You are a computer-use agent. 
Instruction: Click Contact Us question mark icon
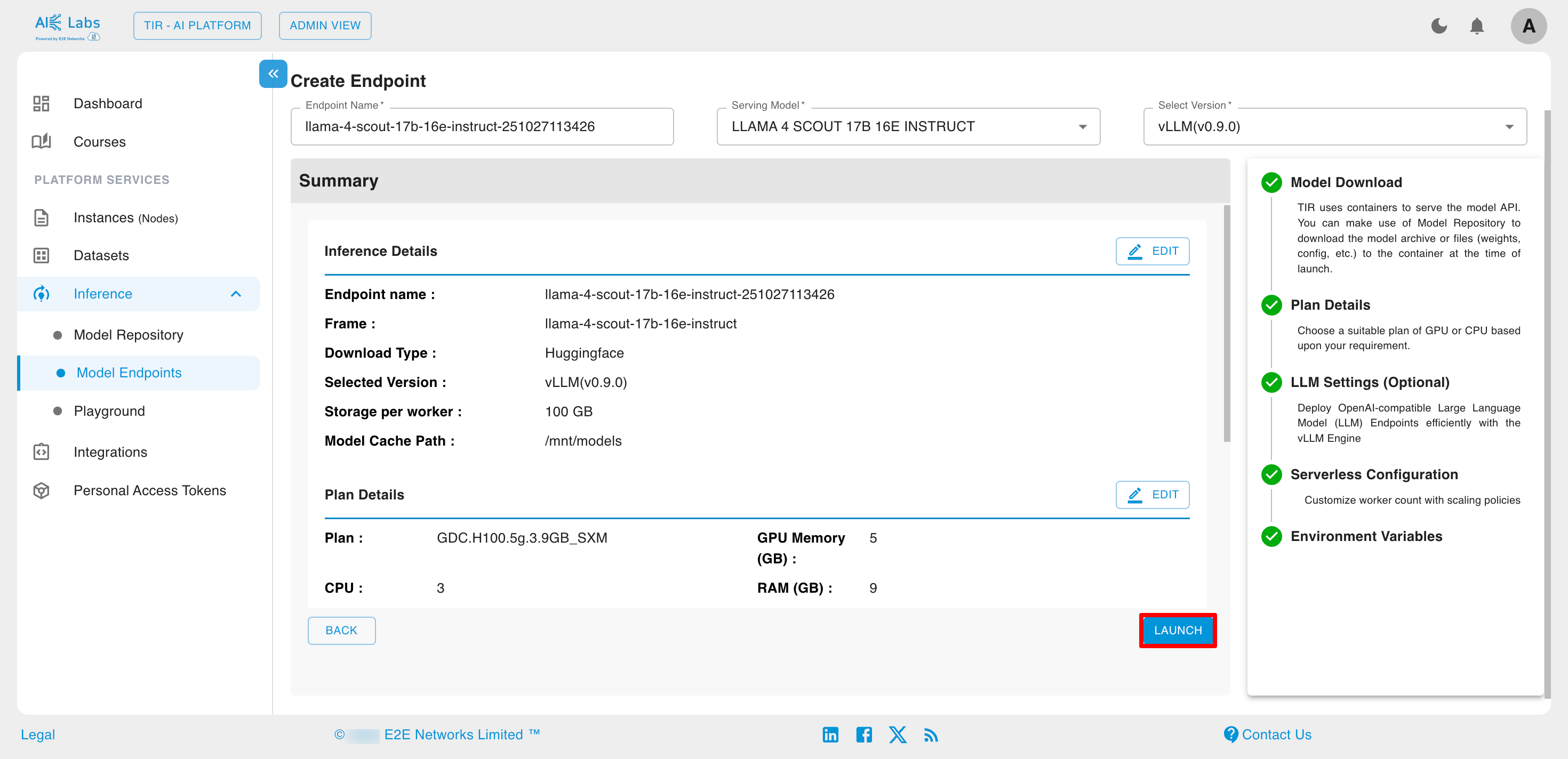click(x=1230, y=734)
